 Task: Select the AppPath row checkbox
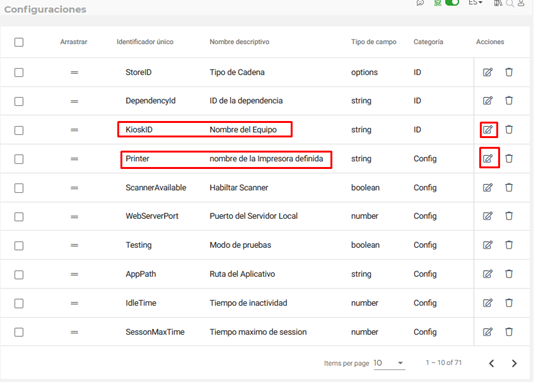pos(19,275)
